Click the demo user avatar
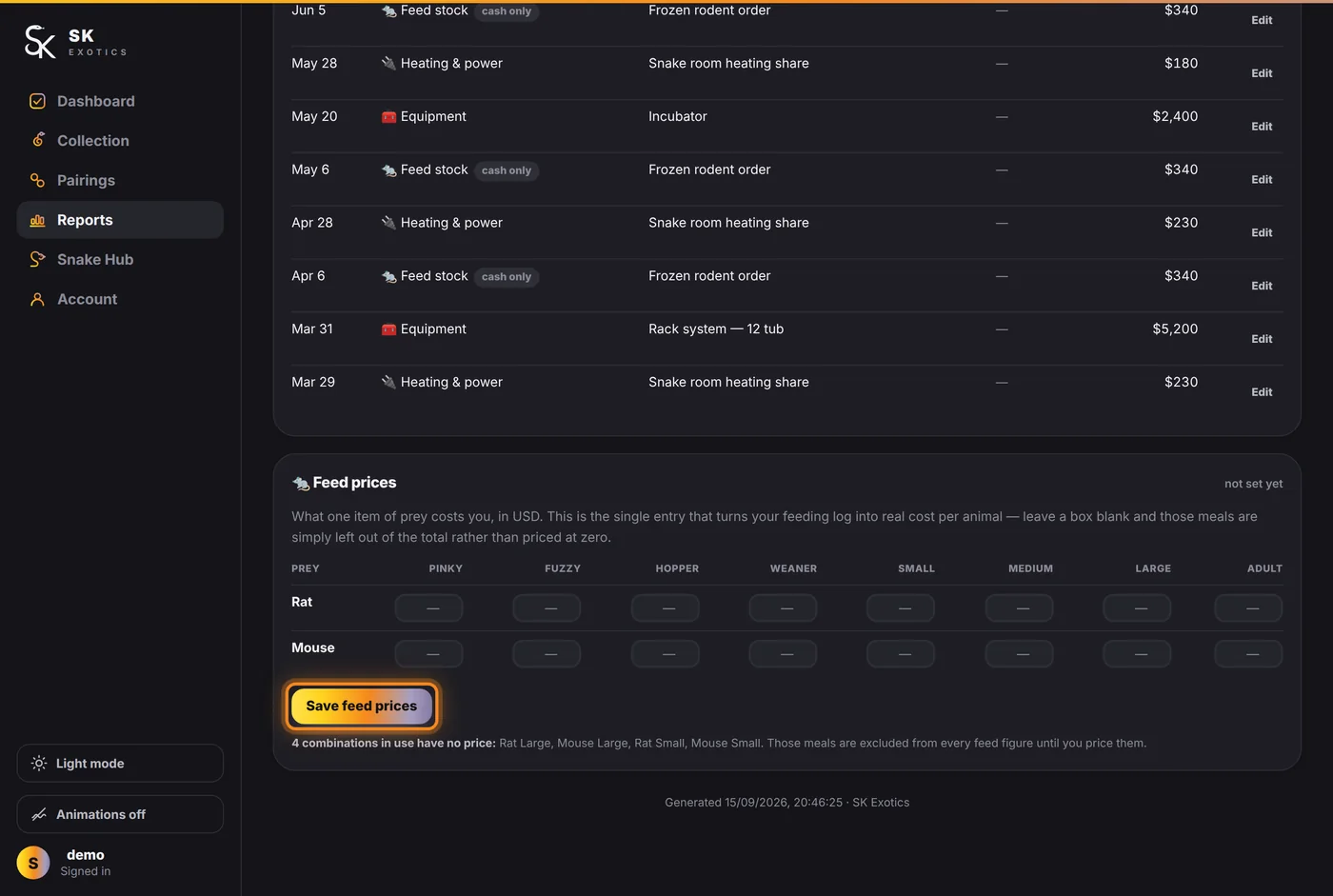Image resolution: width=1333 pixels, height=896 pixels. (x=33, y=863)
